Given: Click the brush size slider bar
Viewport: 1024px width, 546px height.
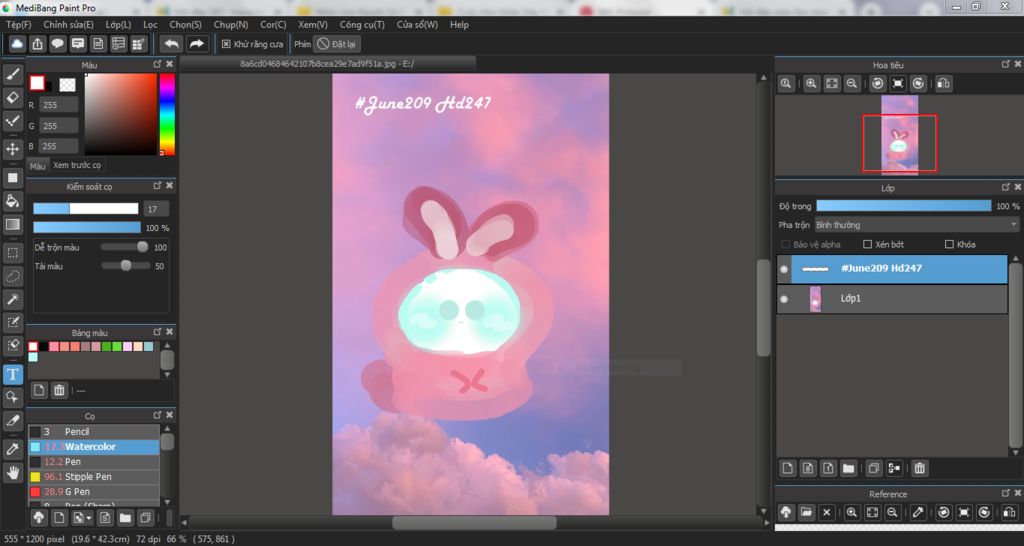Looking at the screenshot, I should click(x=86, y=208).
